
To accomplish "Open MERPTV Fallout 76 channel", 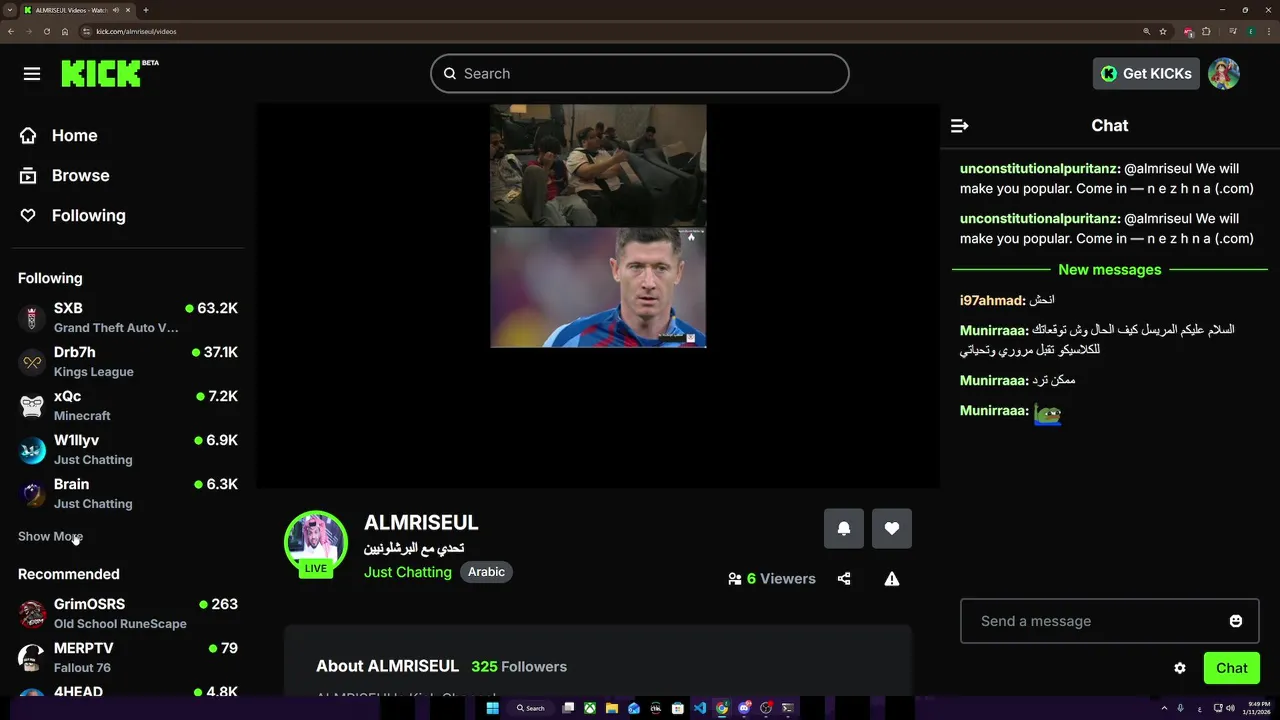I will [x=128, y=658].
